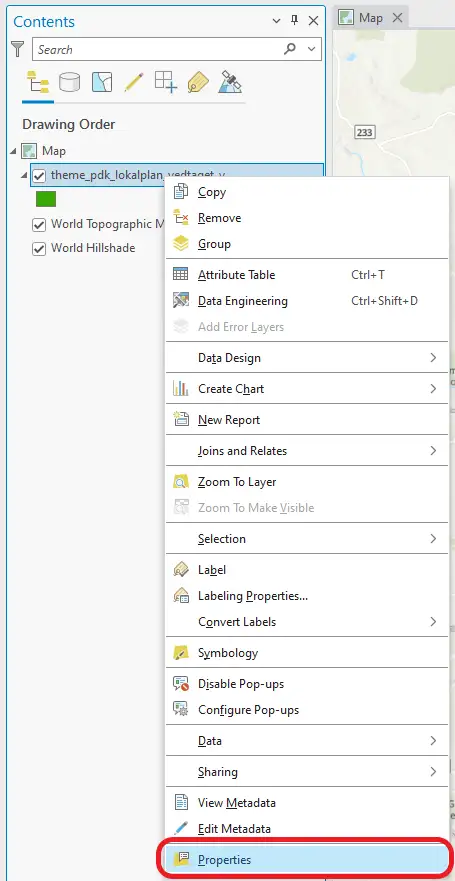Collapse the Map tree node
The image size is (455, 881).
click(x=13, y=151)
